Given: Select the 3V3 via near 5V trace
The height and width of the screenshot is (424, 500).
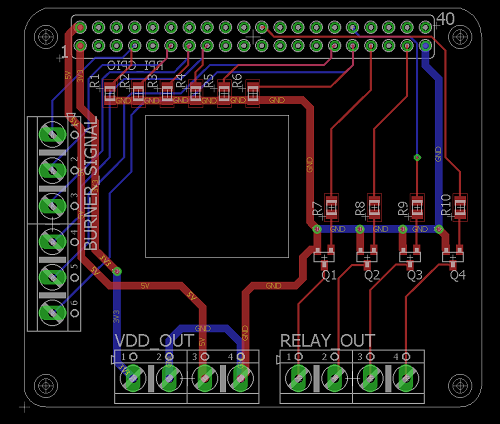Looking at the screenshot, I should [117, 272].
